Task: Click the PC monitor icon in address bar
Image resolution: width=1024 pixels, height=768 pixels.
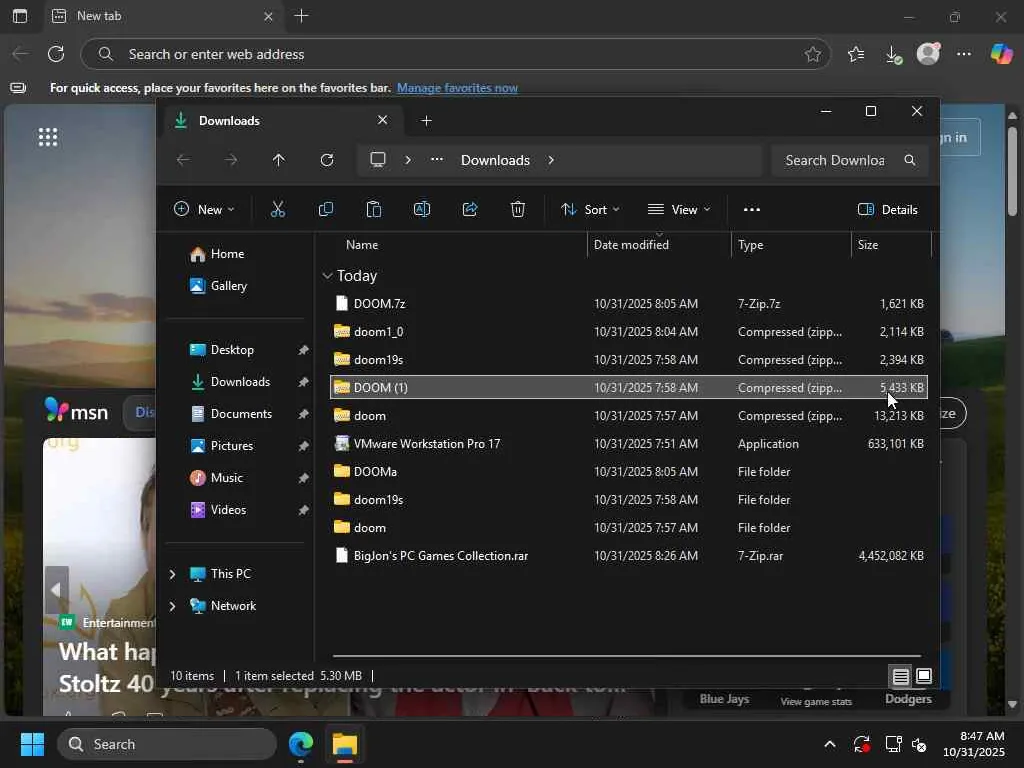Action: [378, 160]
